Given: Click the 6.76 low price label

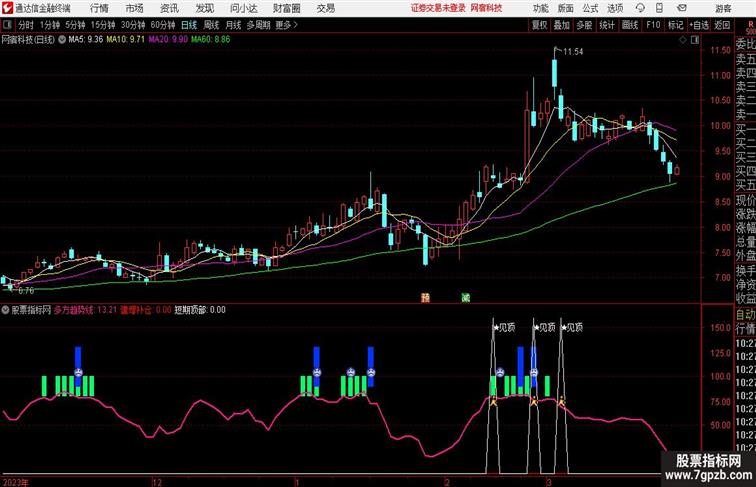Looking at the screenshot, I should (26, 291).
